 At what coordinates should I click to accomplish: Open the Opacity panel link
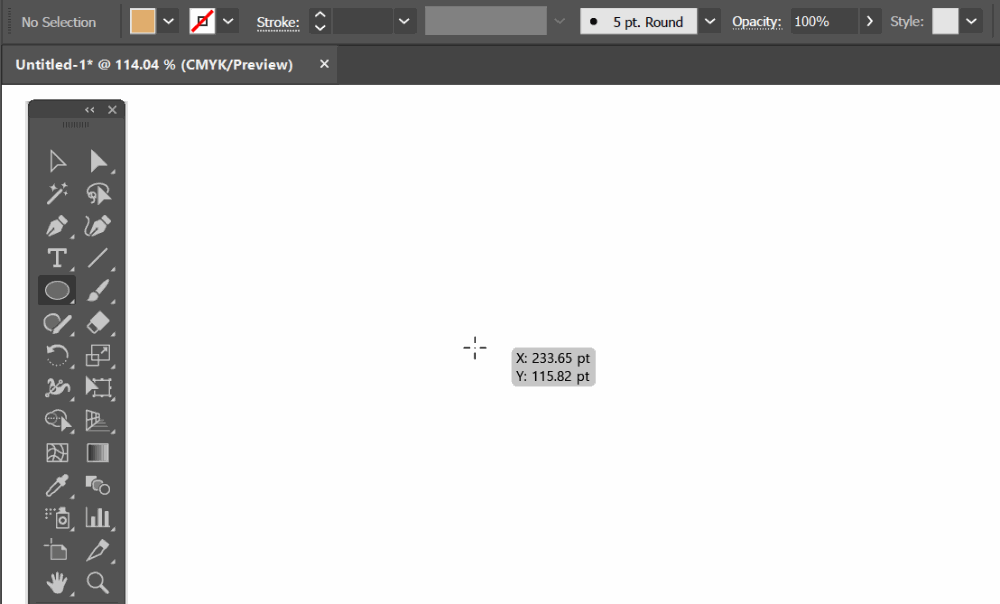coord(756,22)
